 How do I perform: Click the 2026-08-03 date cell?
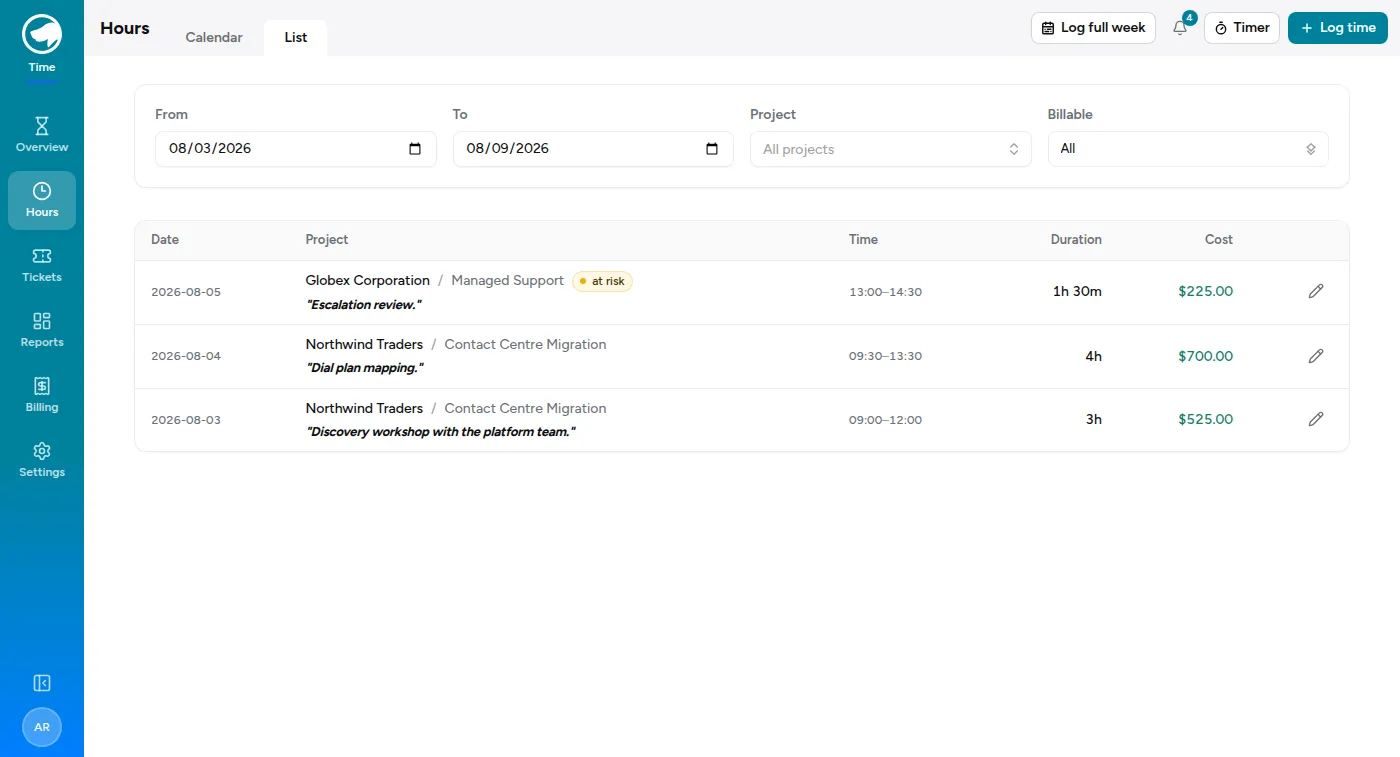186,420
